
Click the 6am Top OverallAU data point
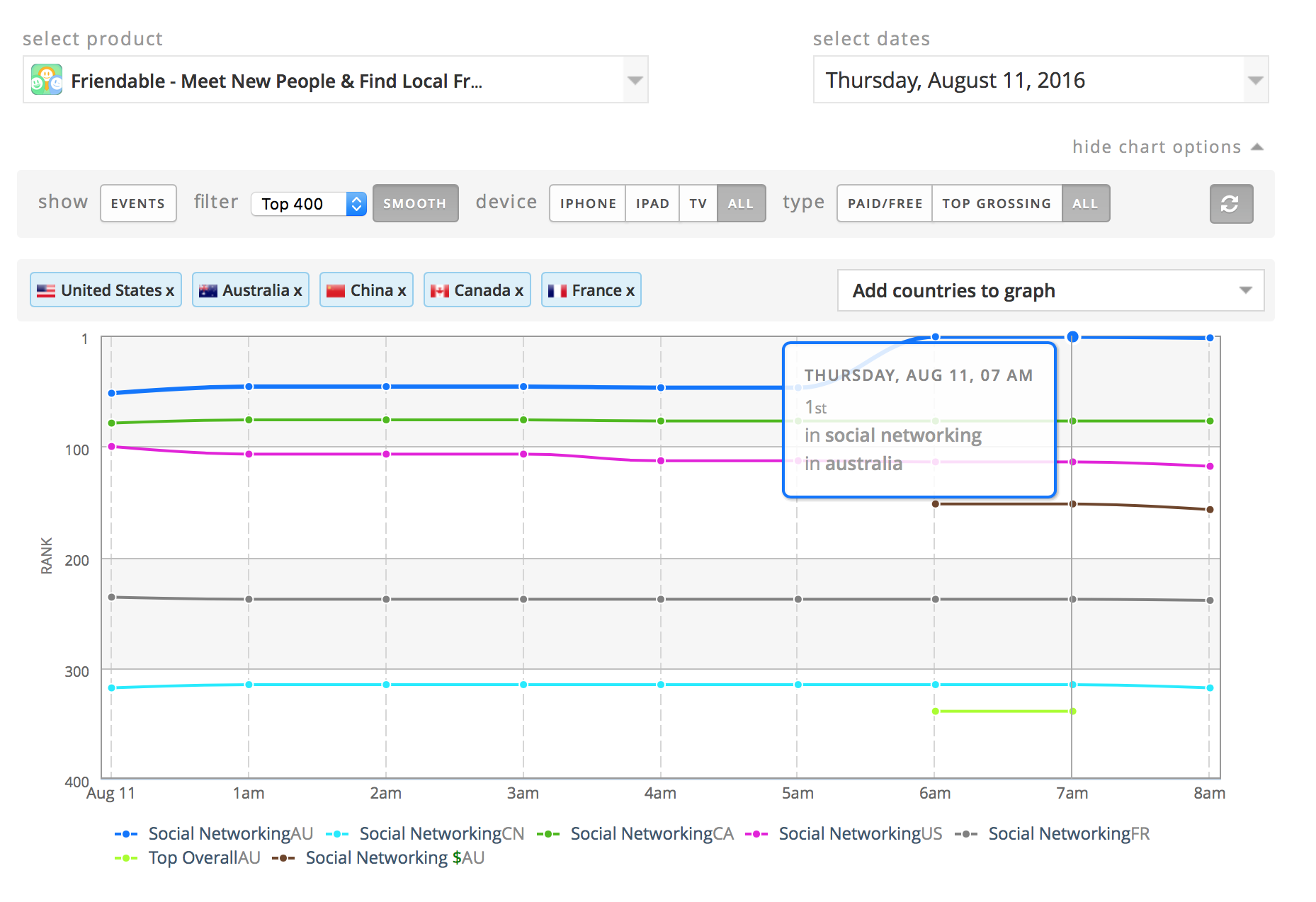[x=936, y=712]
